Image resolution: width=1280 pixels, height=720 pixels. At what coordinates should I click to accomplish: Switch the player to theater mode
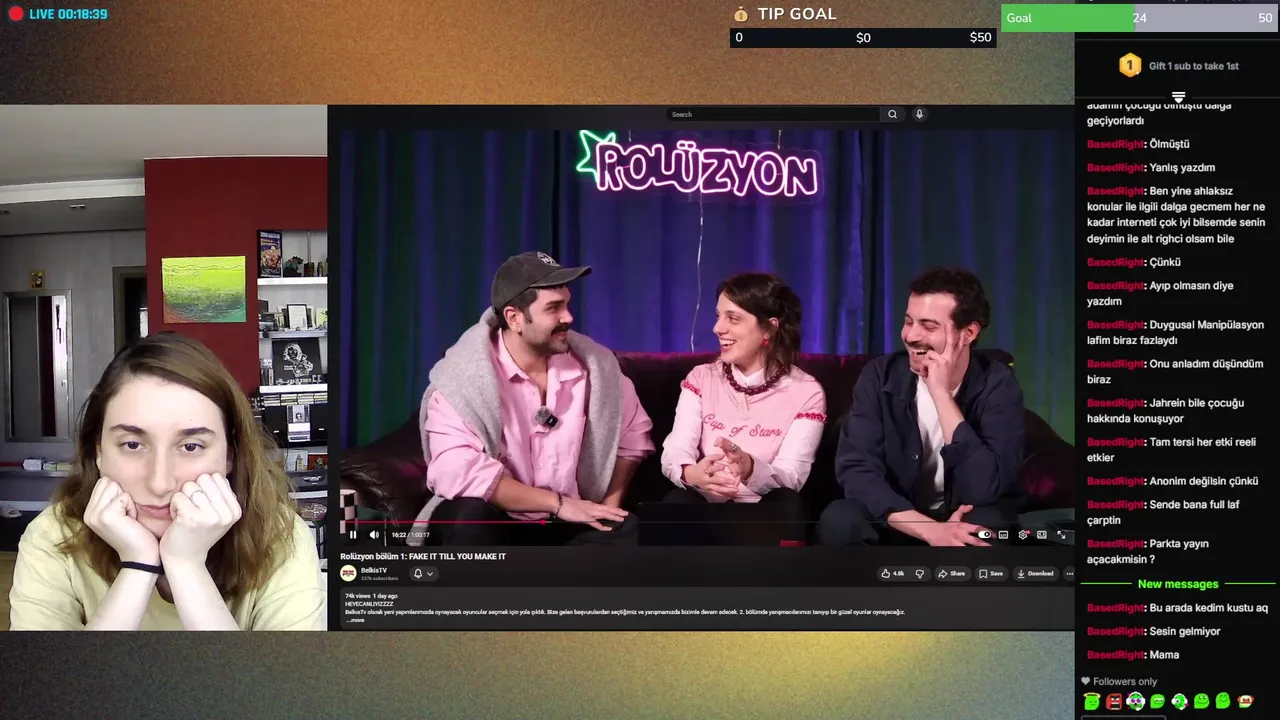point(1042,535)
